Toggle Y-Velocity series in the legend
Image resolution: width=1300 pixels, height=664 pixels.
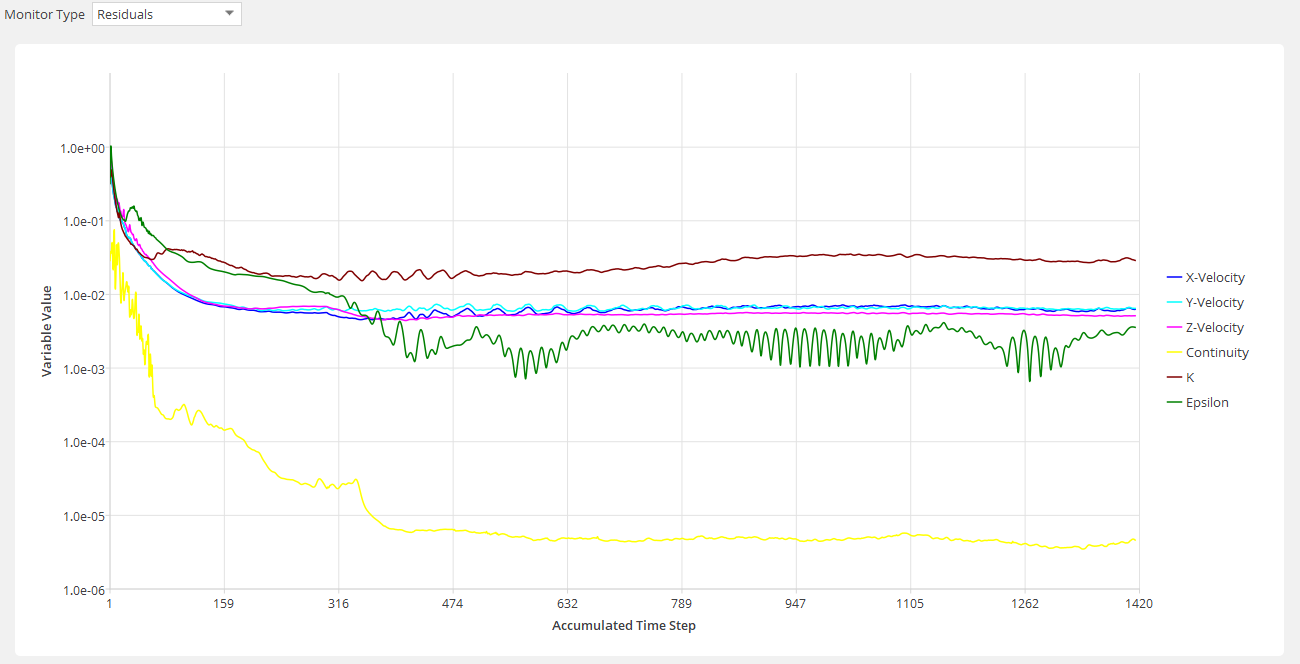[x=1206, y=302]
